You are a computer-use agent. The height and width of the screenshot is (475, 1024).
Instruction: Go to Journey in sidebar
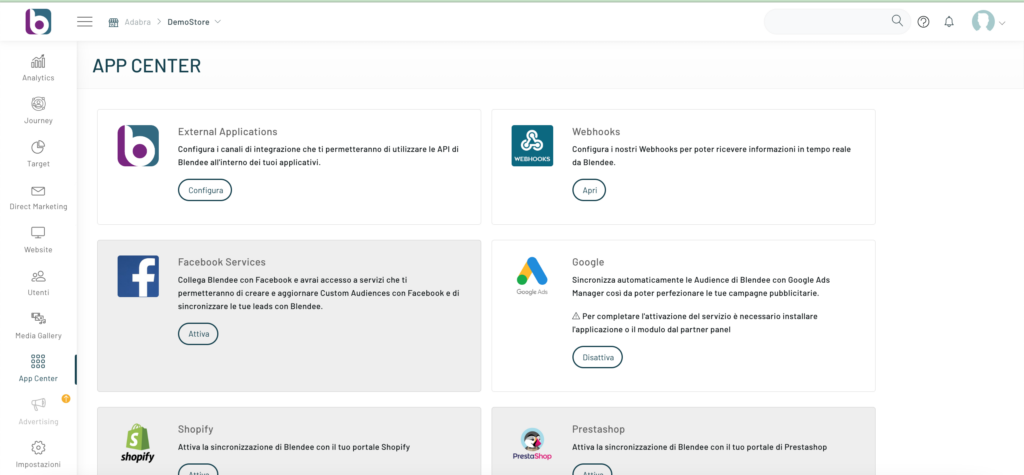(x=38, y=110)
